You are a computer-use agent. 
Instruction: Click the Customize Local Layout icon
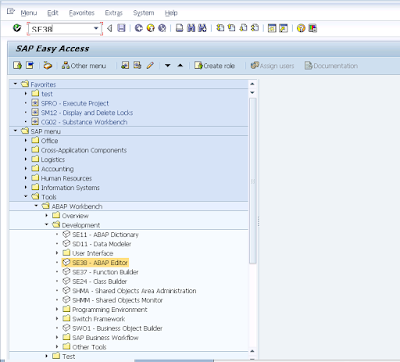point(312,28)
